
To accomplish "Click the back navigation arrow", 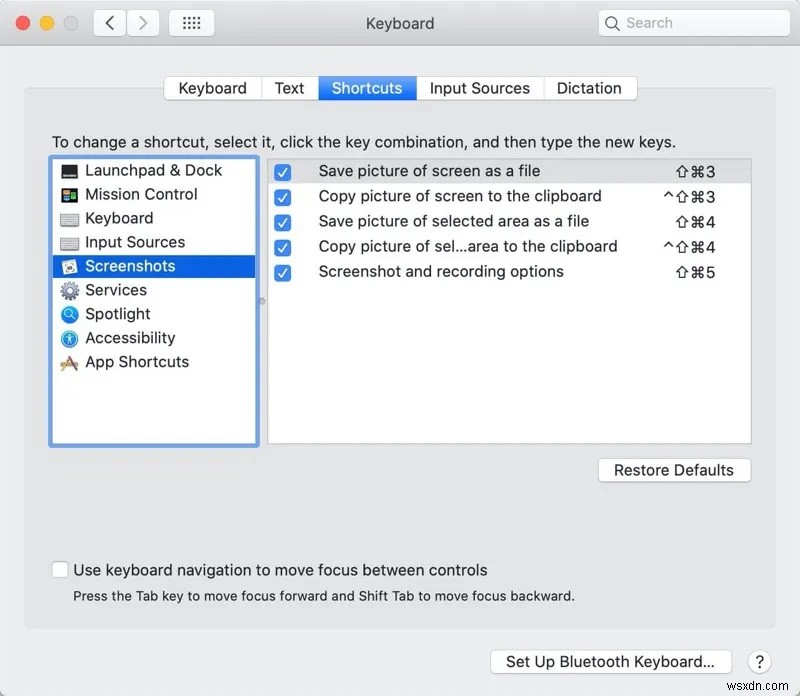I will pyautogui.click(x=109, y=22).
